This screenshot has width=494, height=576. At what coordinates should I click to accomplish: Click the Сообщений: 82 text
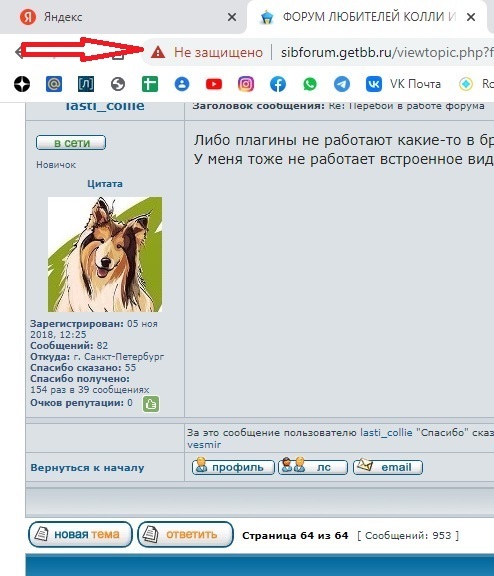69,346
